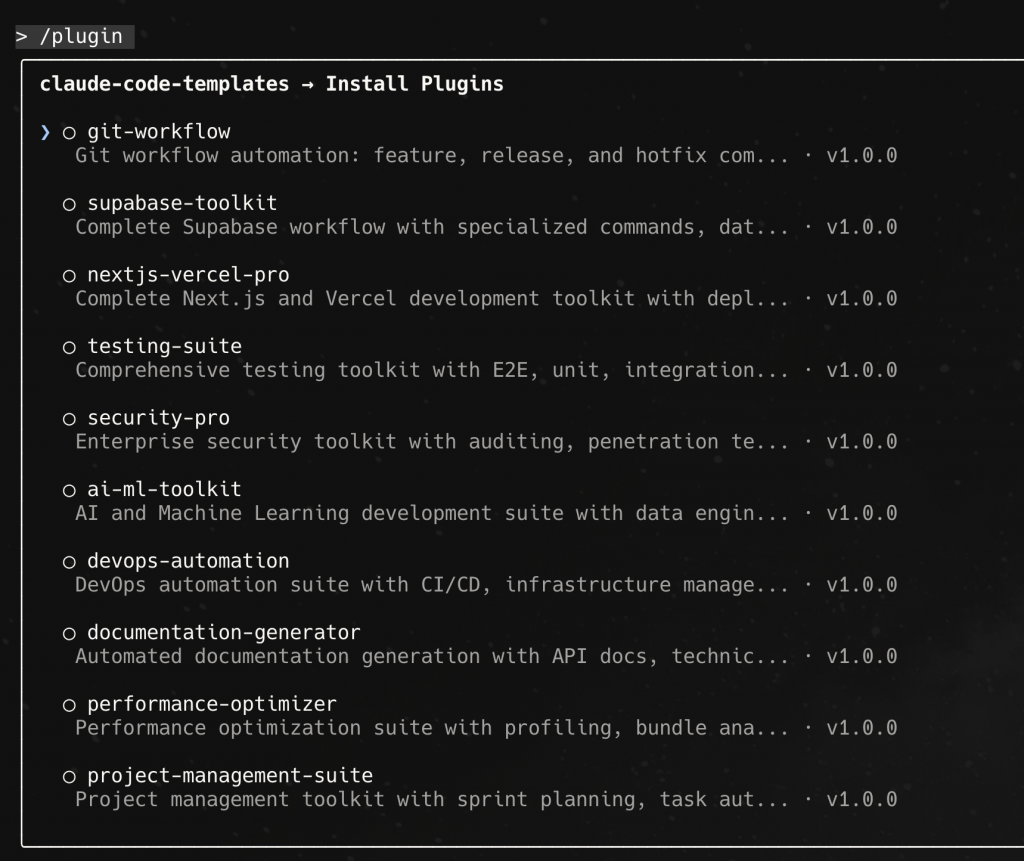Check the performance-optimizer selection circle
The width and height of the screenshot is (1024, 861).
[69, 705]
